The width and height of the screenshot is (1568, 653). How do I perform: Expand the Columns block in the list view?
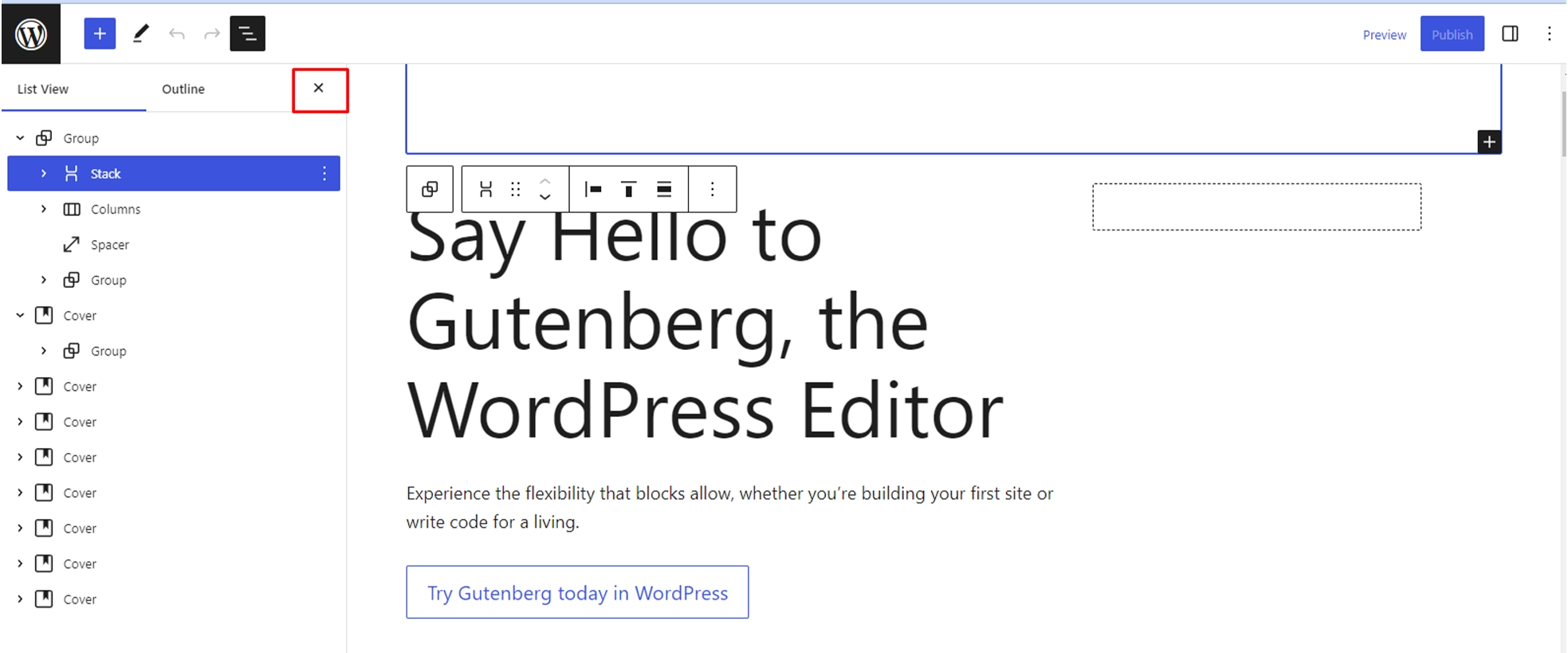[44, 209]
